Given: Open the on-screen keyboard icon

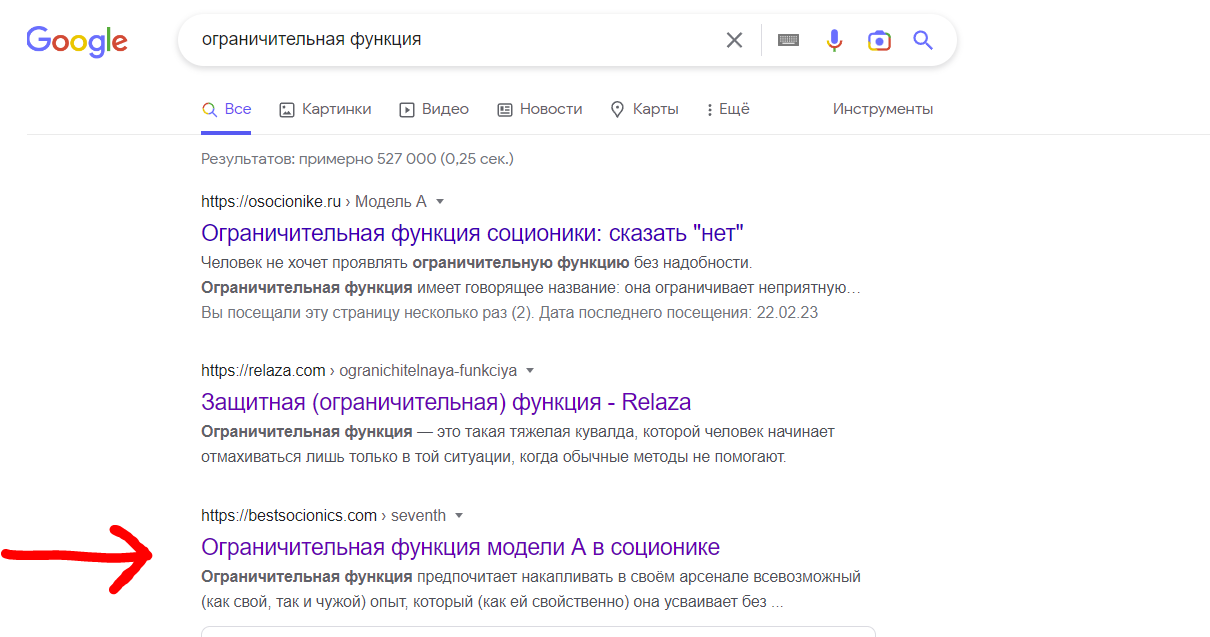Looking at the screenshot, I should click(x=788, y=40).
